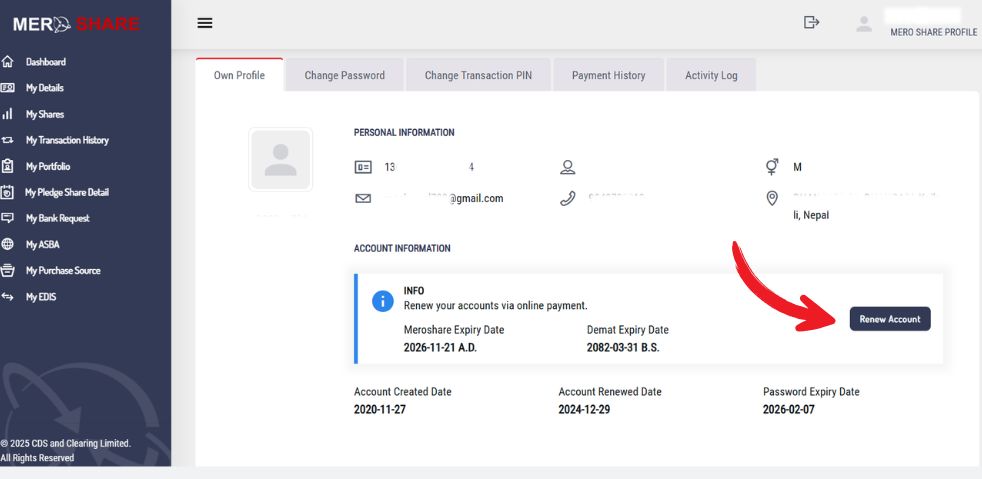Open the Dashboard home icon
This screenshot has width=982, height=479.
point(8,61)
